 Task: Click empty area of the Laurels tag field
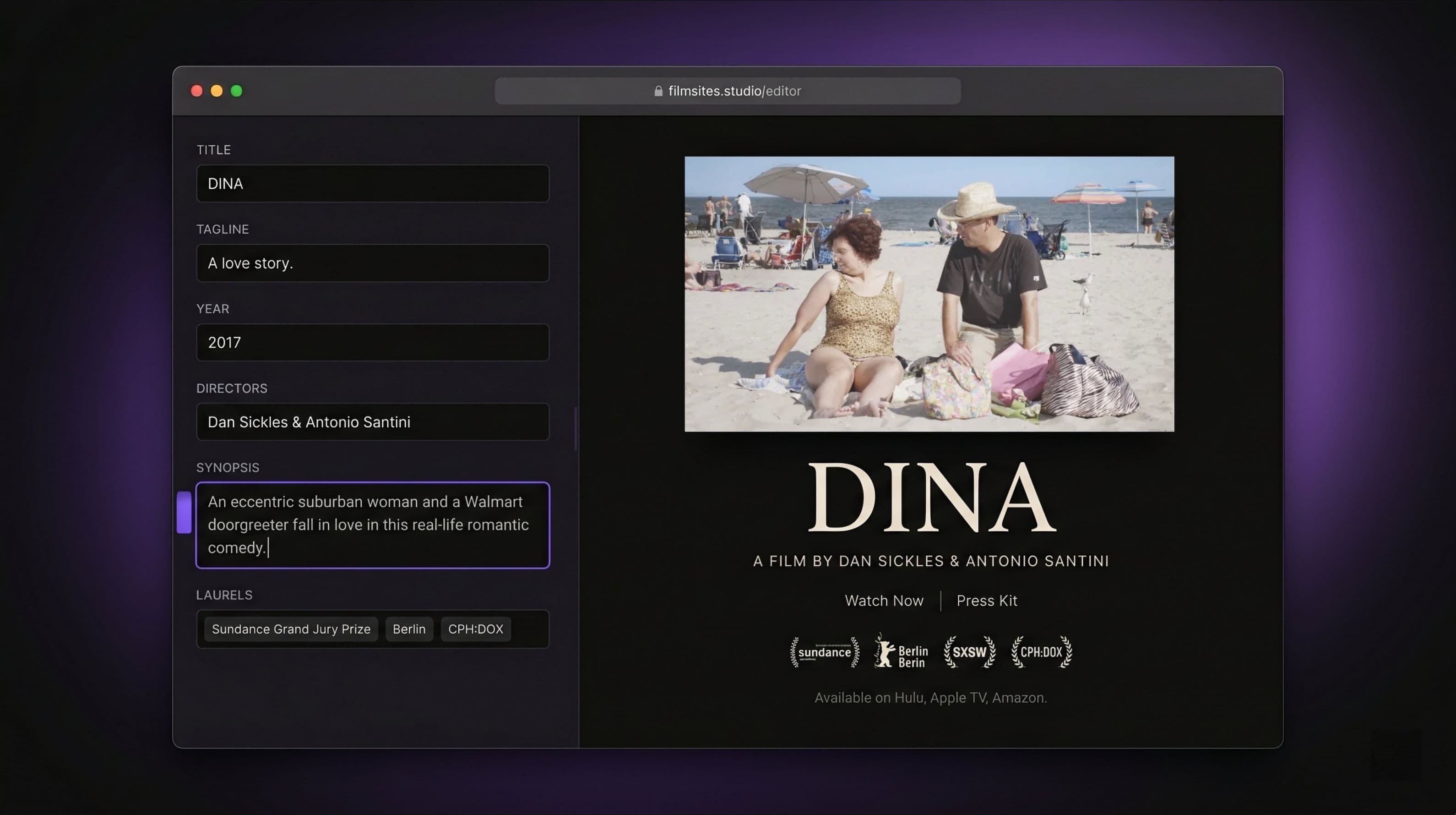click(x=530, y=629)
